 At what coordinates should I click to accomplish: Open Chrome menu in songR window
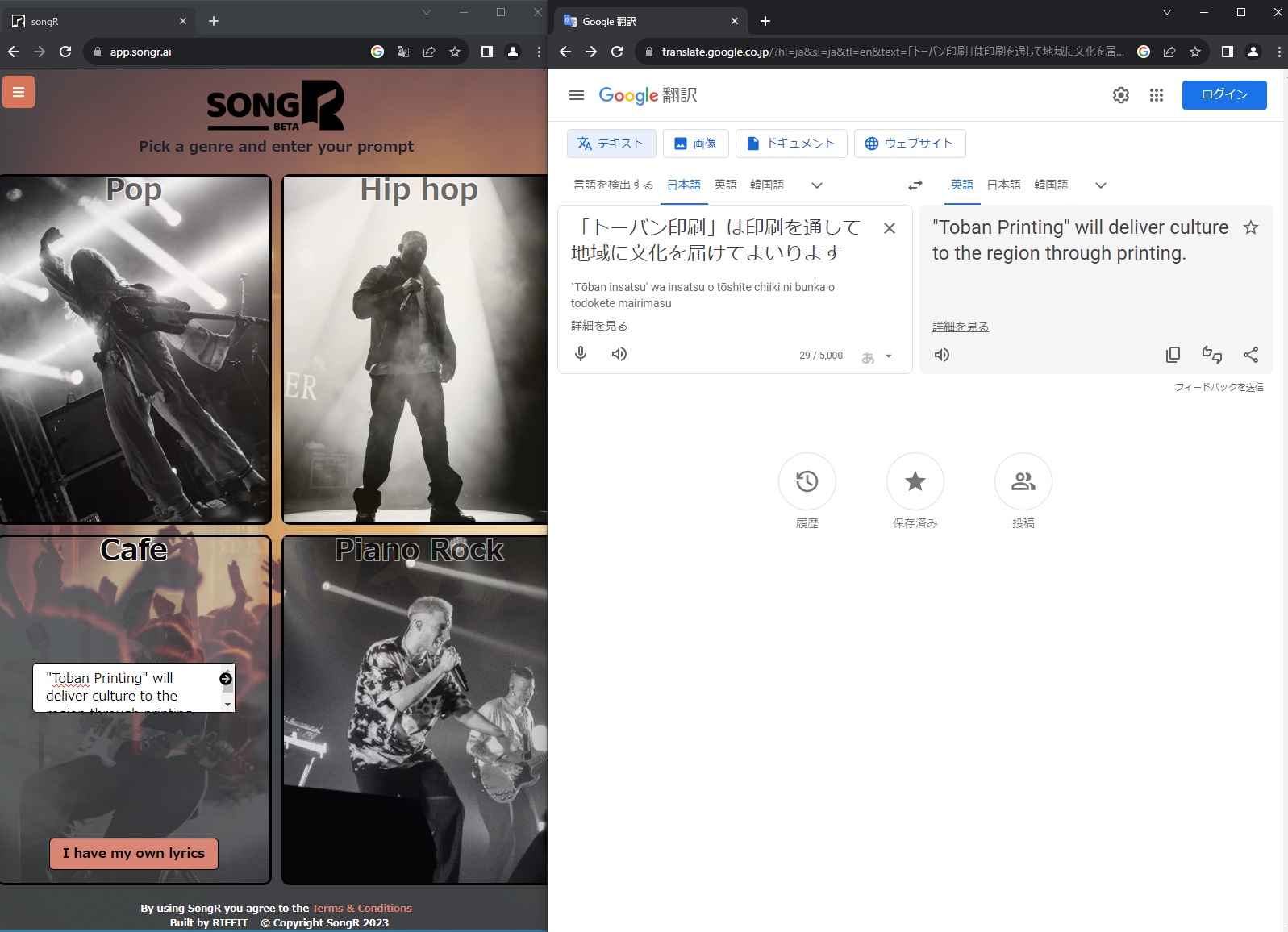click(539, 52)
